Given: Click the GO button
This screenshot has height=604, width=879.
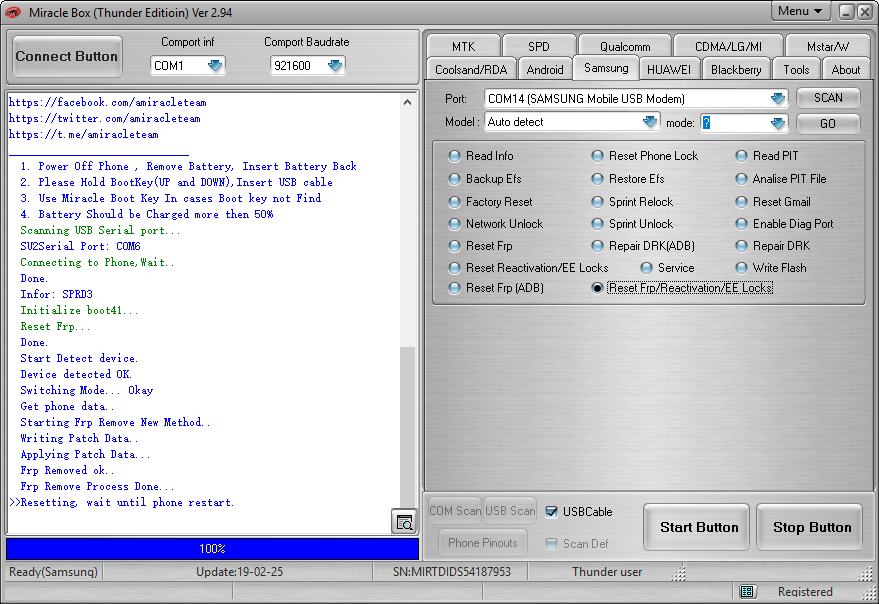Looking at the screenshot, I should pos(828,123).
